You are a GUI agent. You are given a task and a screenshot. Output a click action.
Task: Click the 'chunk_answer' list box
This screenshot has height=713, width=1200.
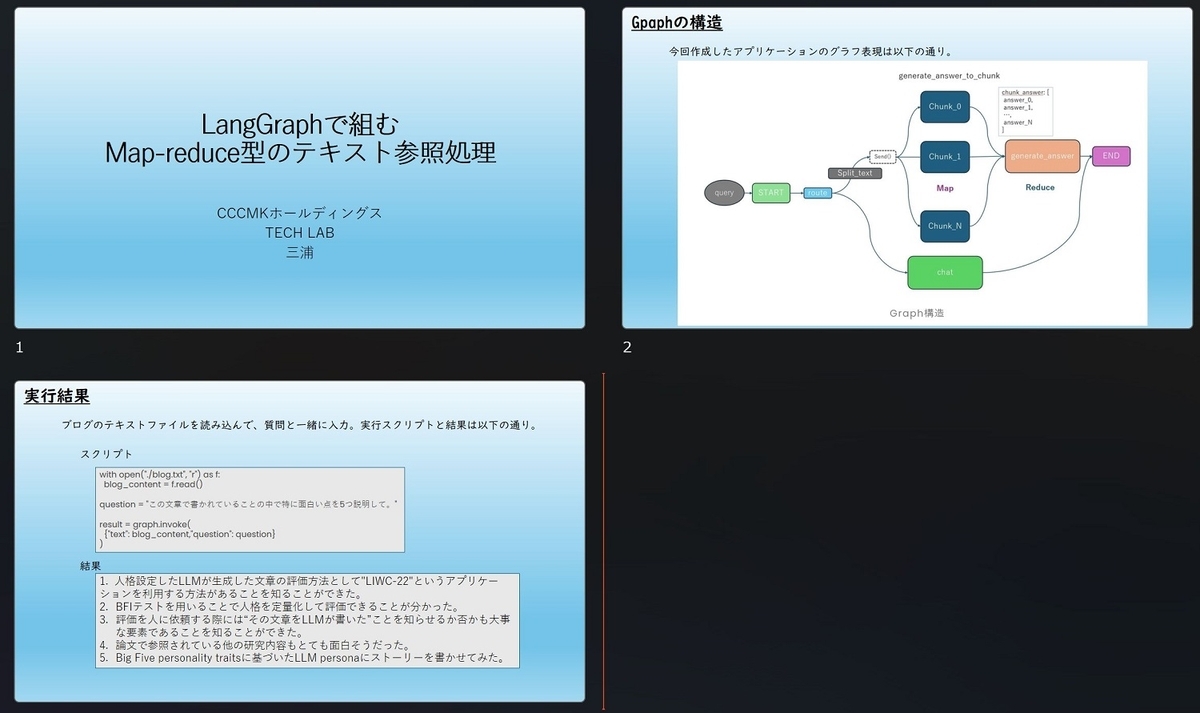pyautogui.click(x=1024, y=111)
